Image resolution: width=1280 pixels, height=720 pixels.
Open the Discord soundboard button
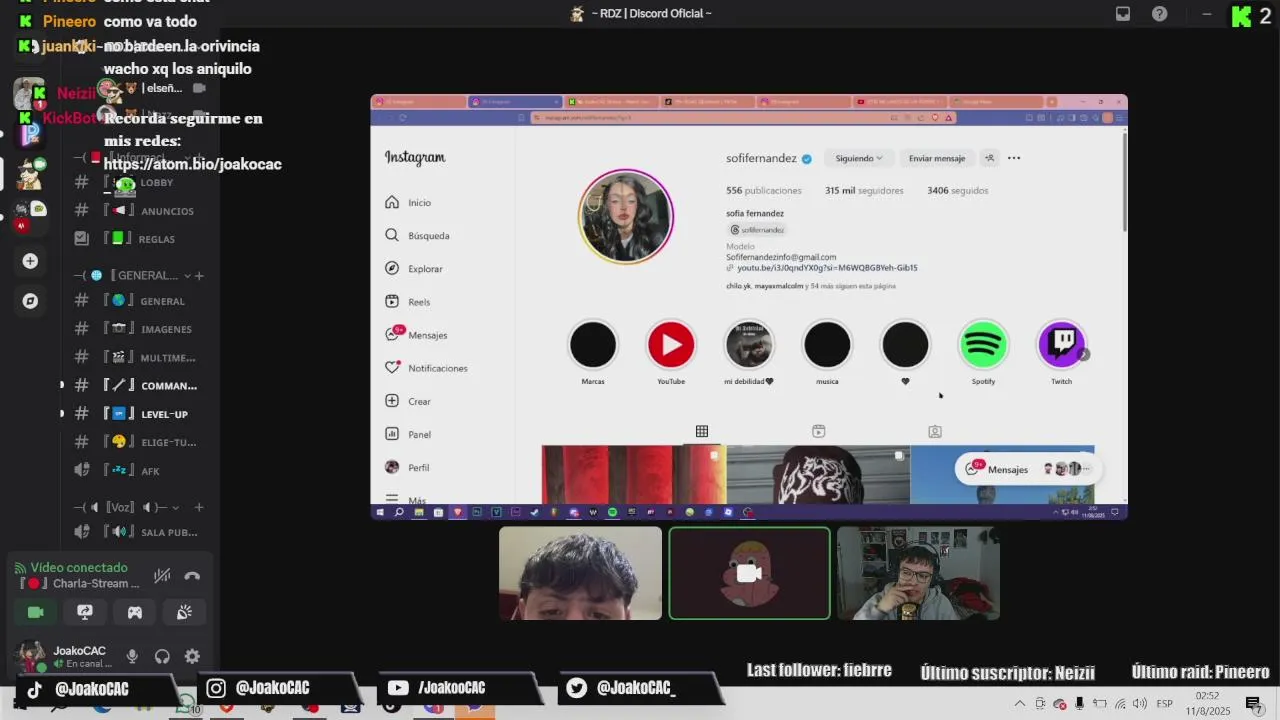click(184, 612)
